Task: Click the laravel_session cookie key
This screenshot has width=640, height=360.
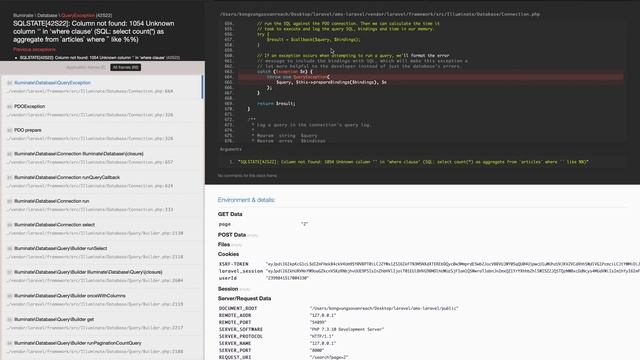Action: (241, 271)
